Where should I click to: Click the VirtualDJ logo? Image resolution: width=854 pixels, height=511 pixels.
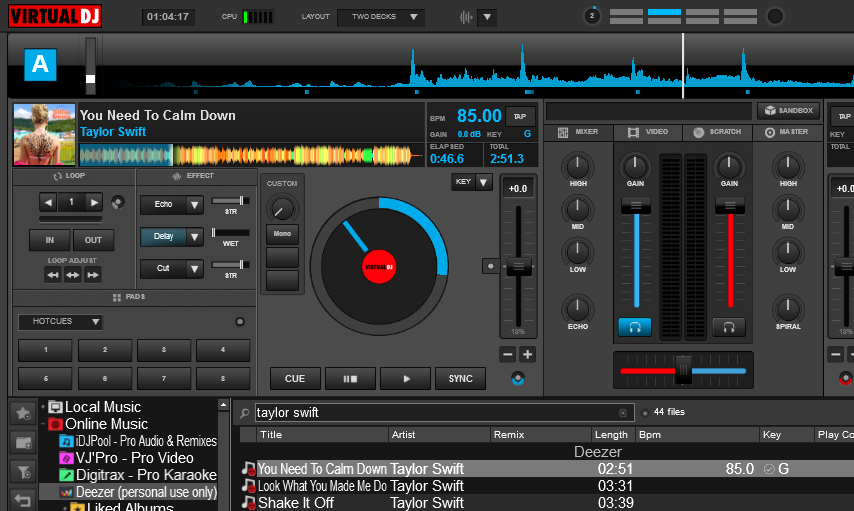55,16
